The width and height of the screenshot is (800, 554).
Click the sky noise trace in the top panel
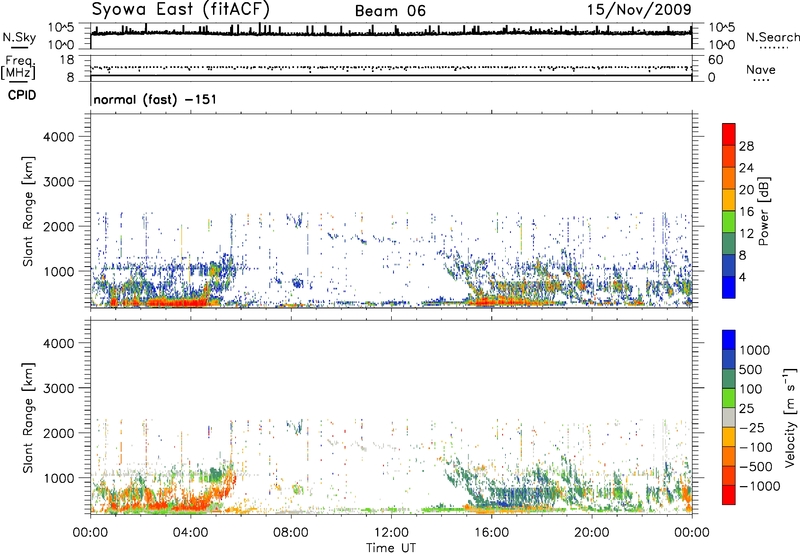tap(391, 33)
